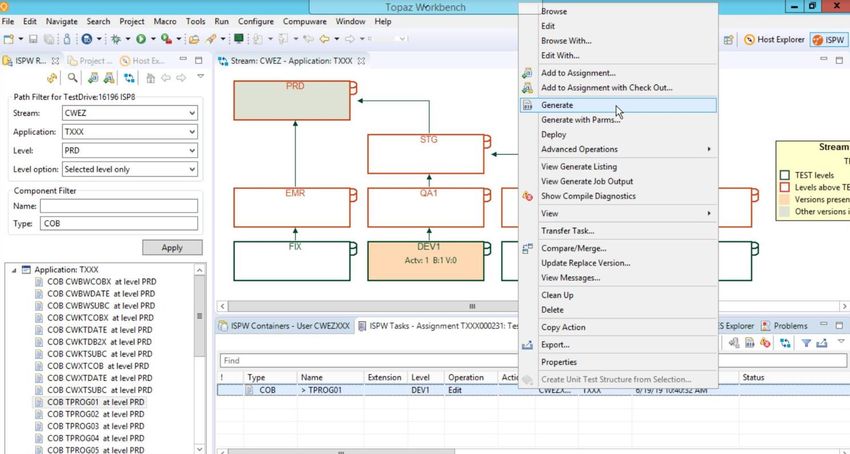Open the view menu triangle in repository panel

pos(200,76)
